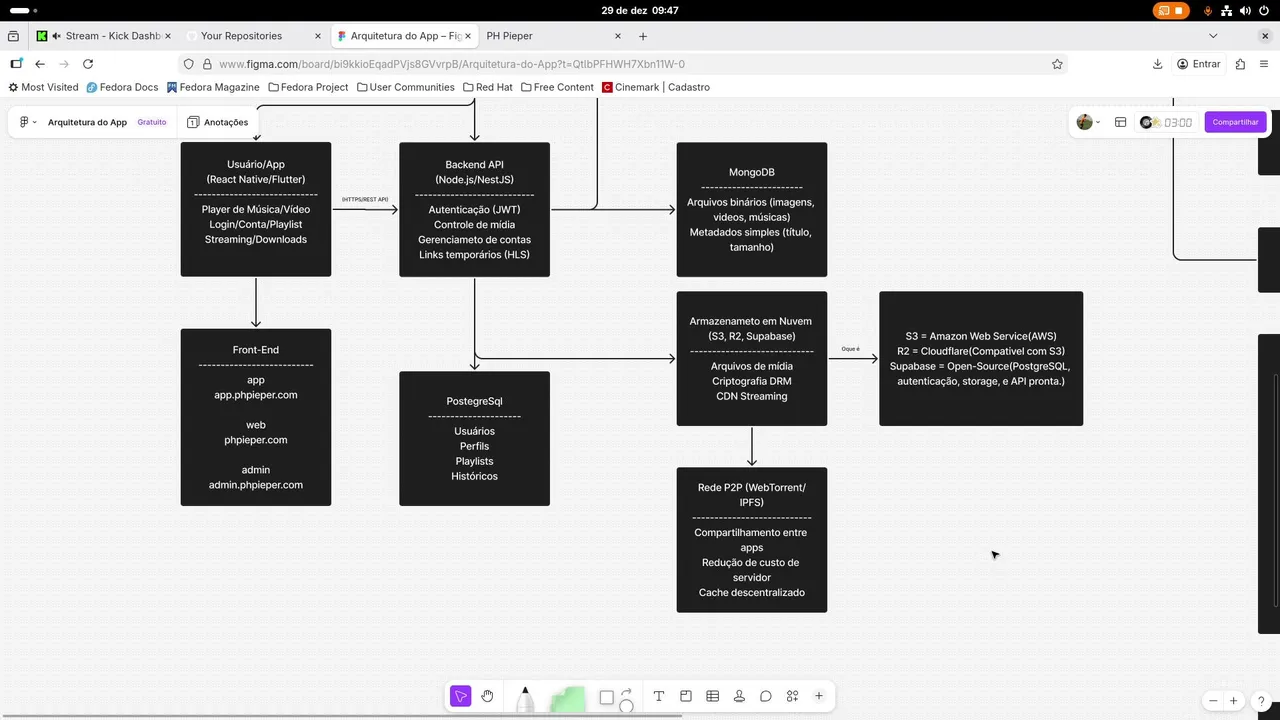Open Fedora Docs bookmark
The height and width of the screenshot is (720, 1280).
coord(122,87)
